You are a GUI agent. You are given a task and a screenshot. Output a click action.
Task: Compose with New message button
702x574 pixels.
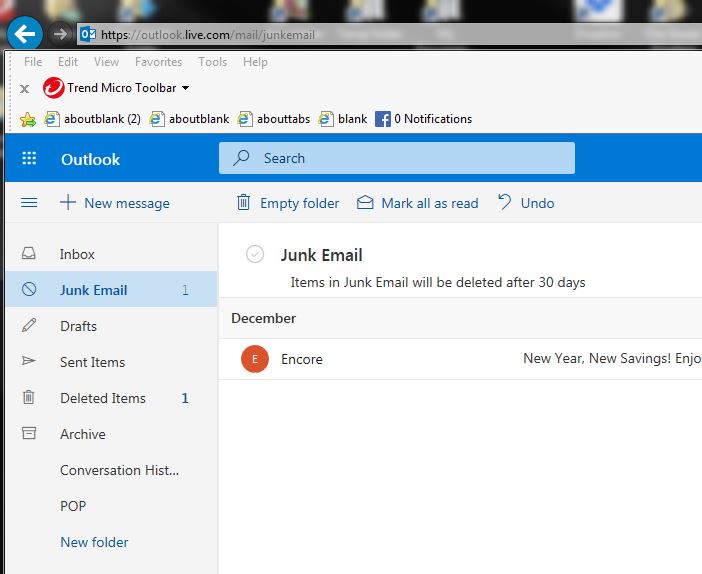pos(115,203)
